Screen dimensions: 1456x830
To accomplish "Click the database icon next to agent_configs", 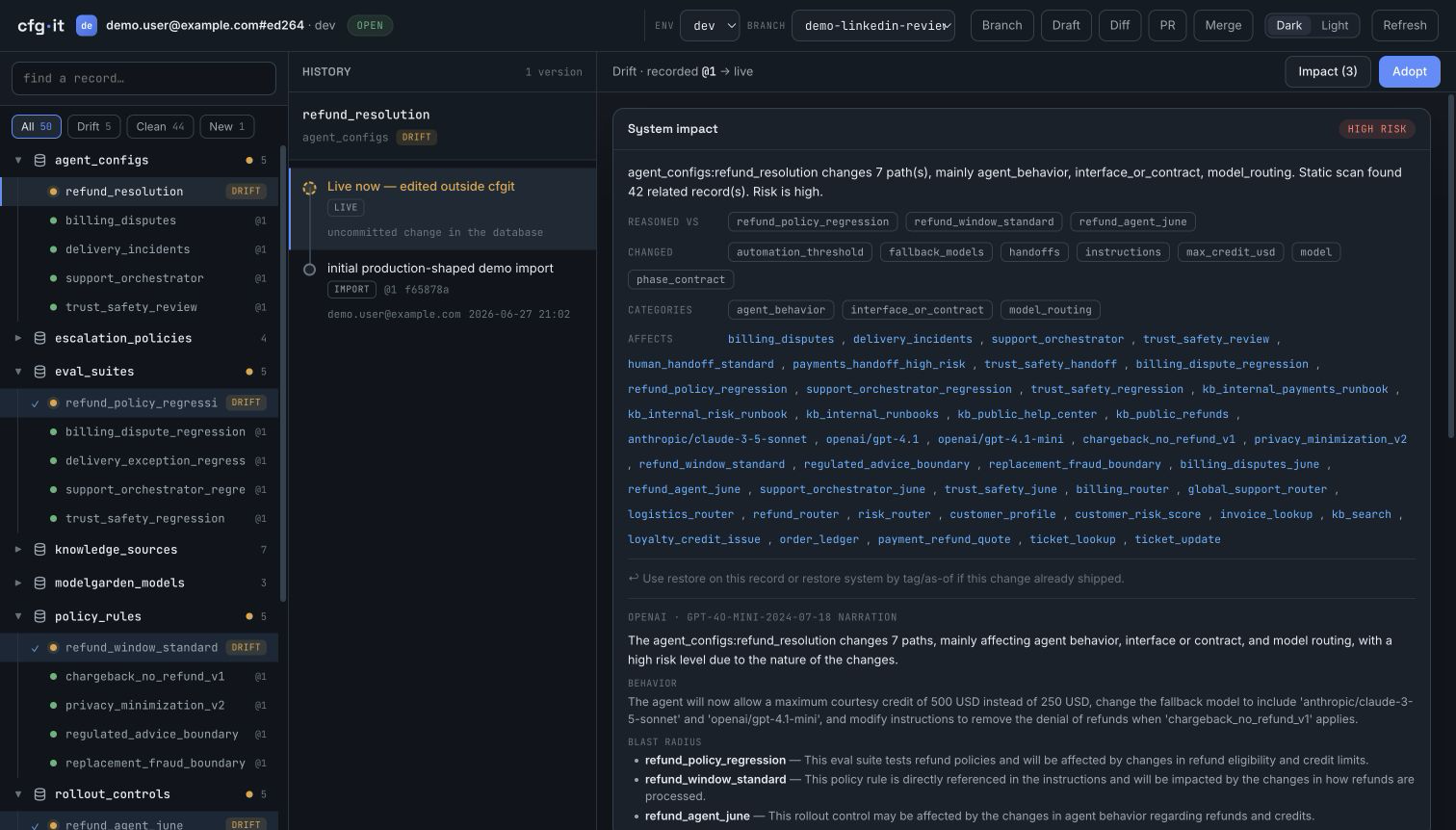I will [x=39, y=160].
